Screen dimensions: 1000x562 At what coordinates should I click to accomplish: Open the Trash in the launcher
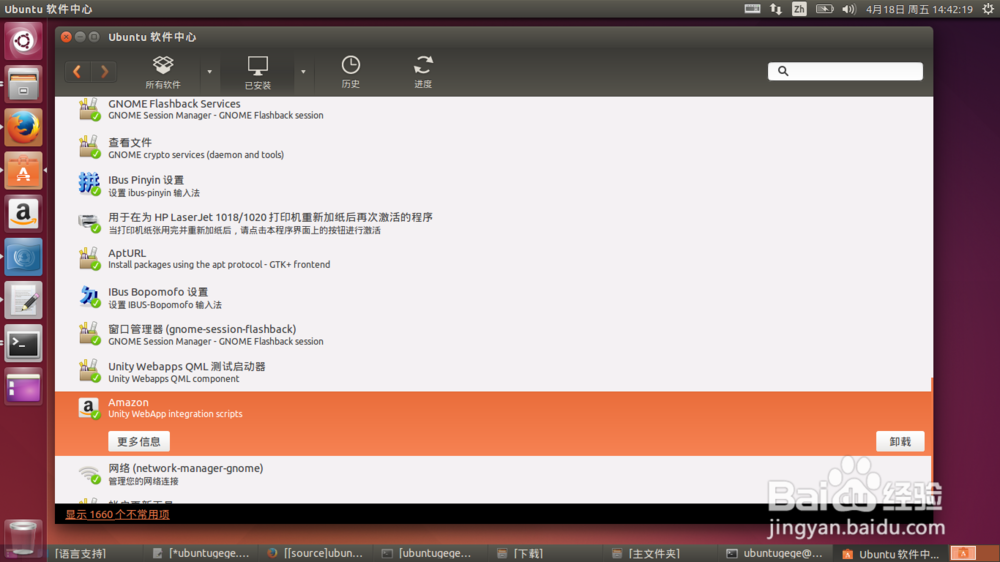click(24, 537)
